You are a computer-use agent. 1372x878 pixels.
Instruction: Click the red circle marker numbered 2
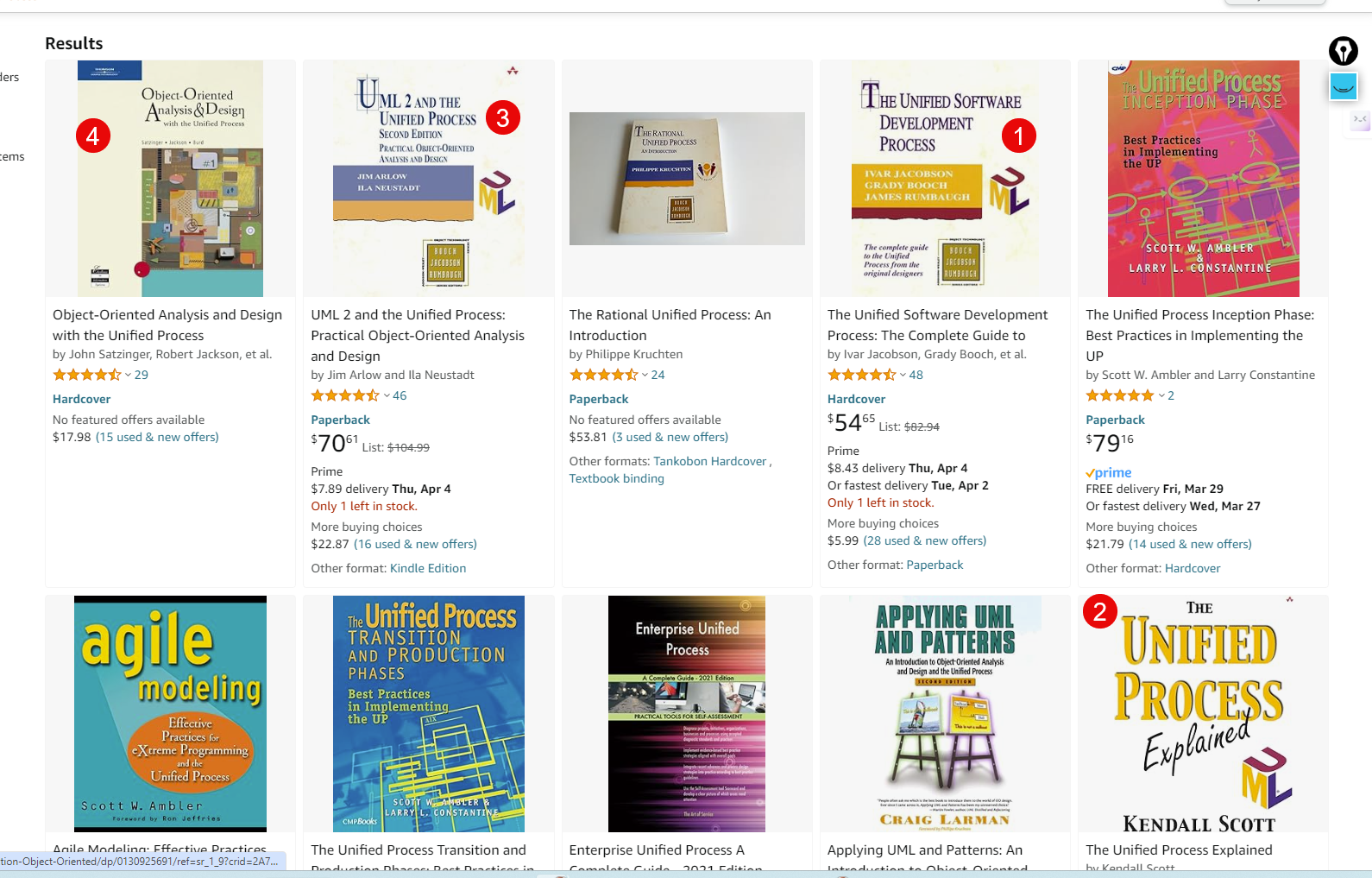point(1099,612)
